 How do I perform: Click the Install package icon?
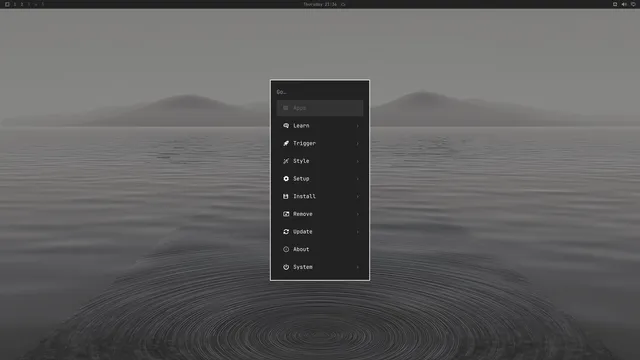pos(286,196)
